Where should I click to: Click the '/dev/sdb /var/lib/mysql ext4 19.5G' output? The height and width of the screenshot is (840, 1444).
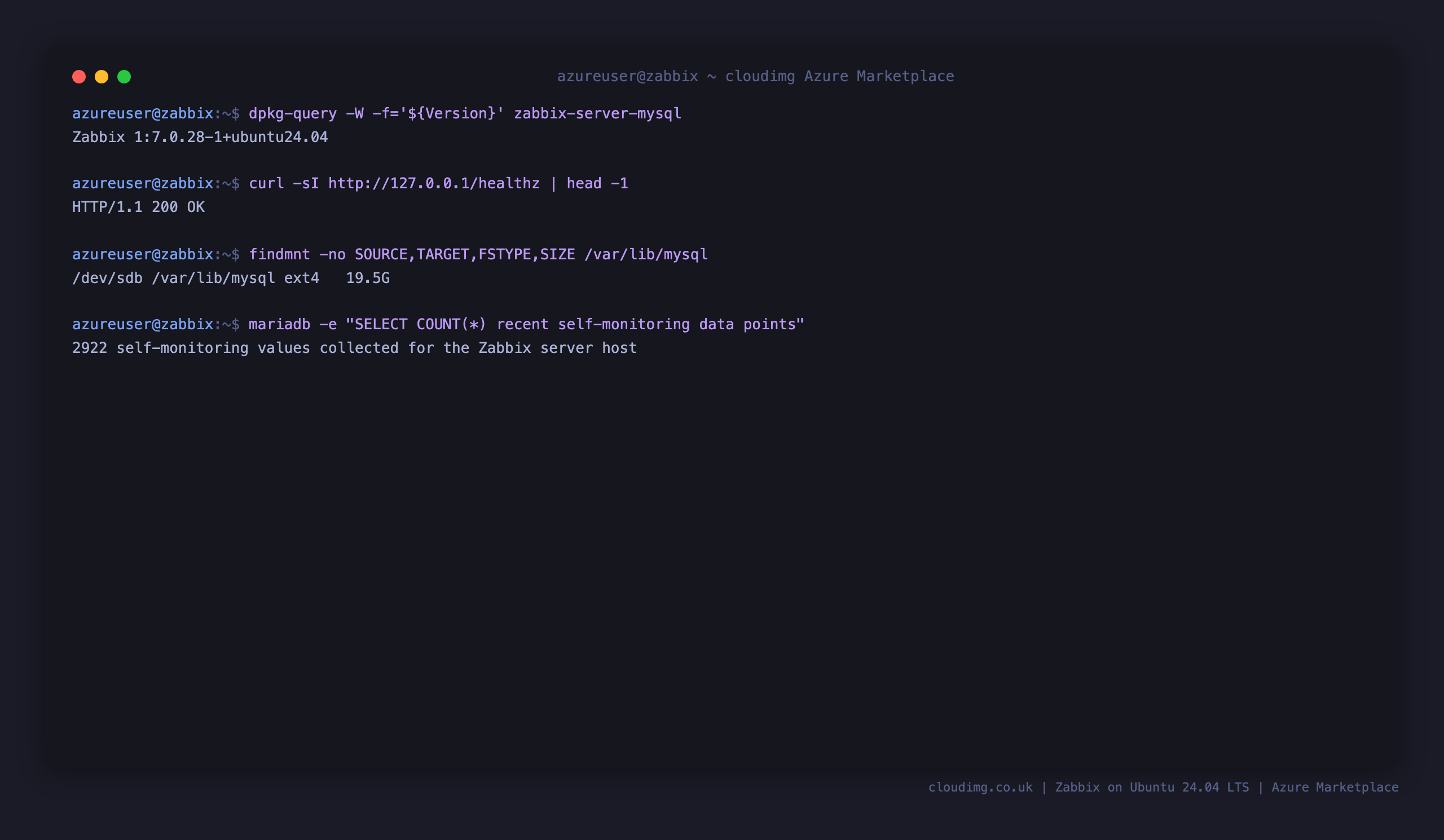(x=231, y=278)
